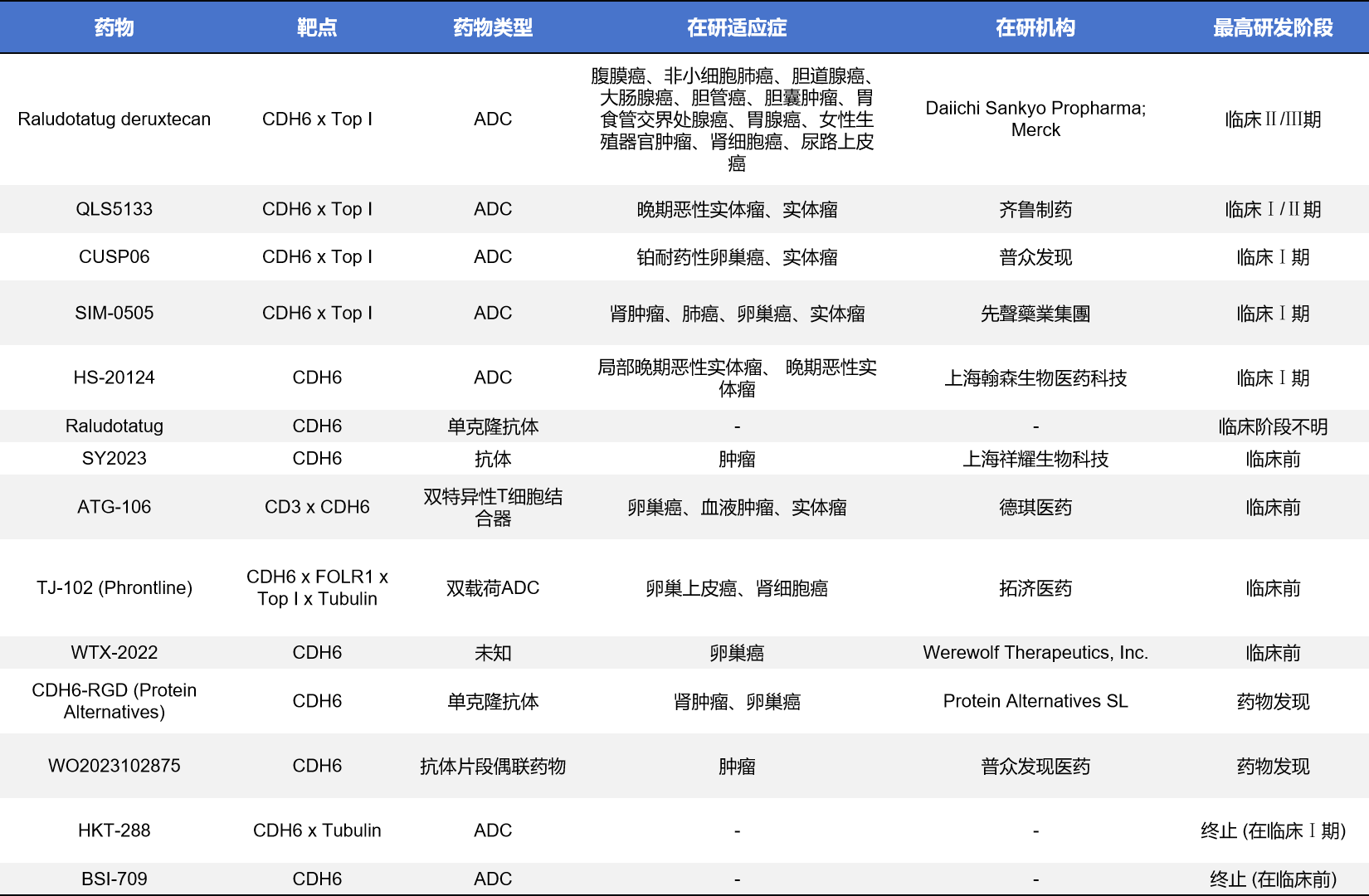Click the TJ-102 (Phrontline) cell
Screen dimensions: 1369x896
tap(114, 588)
